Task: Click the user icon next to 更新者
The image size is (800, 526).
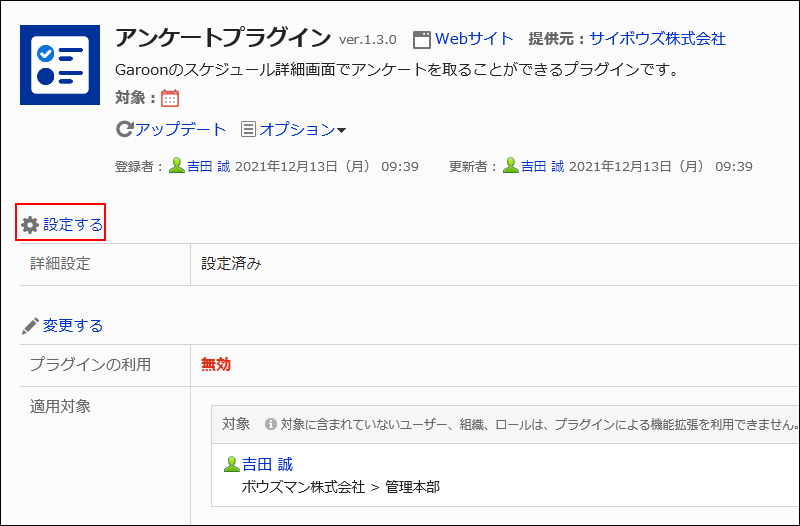Action: pyautogui.click(x=510, y=166)
